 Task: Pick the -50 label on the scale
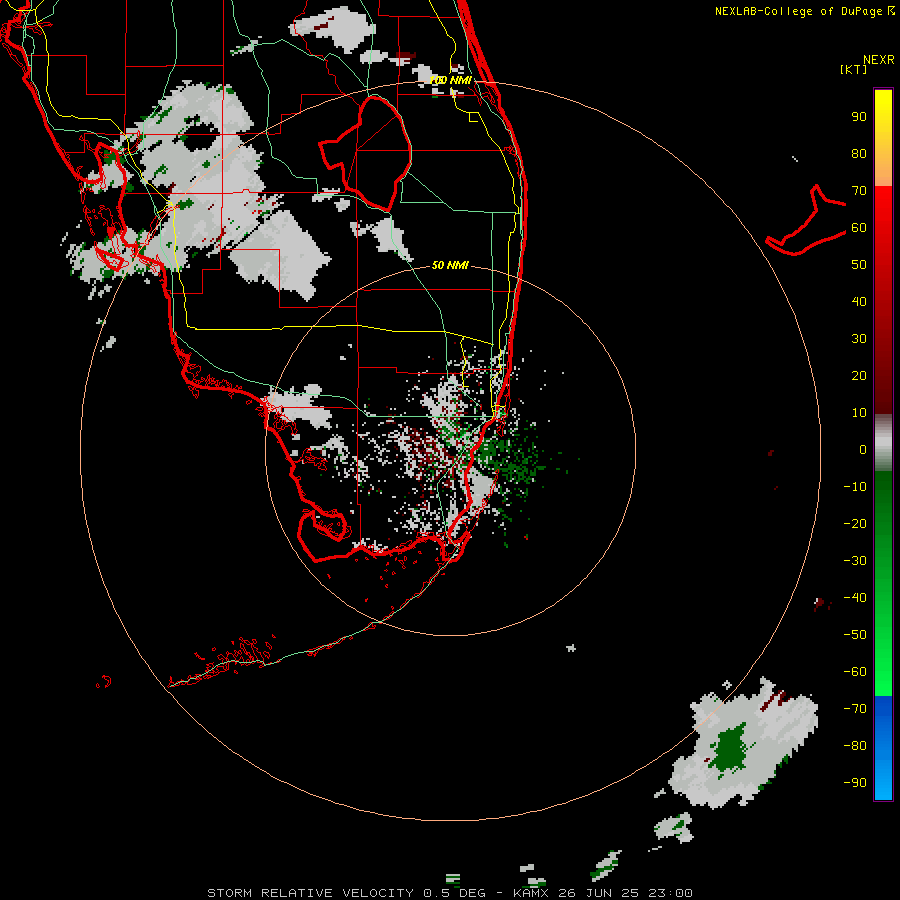tap(855, 635)
